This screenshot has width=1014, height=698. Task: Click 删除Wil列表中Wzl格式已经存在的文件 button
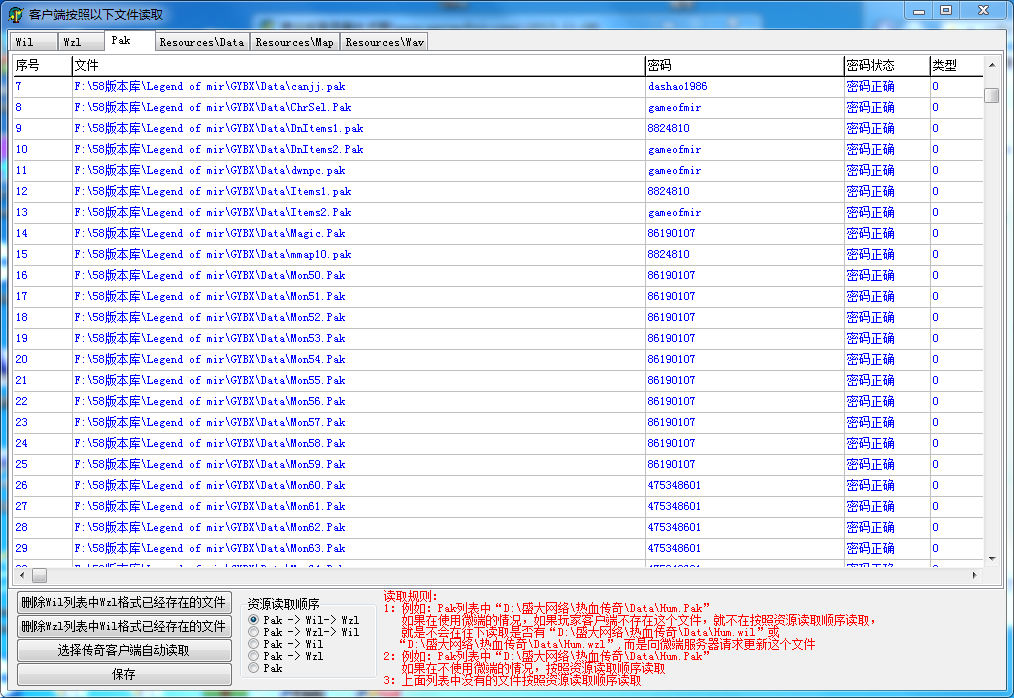coord(124,602)
